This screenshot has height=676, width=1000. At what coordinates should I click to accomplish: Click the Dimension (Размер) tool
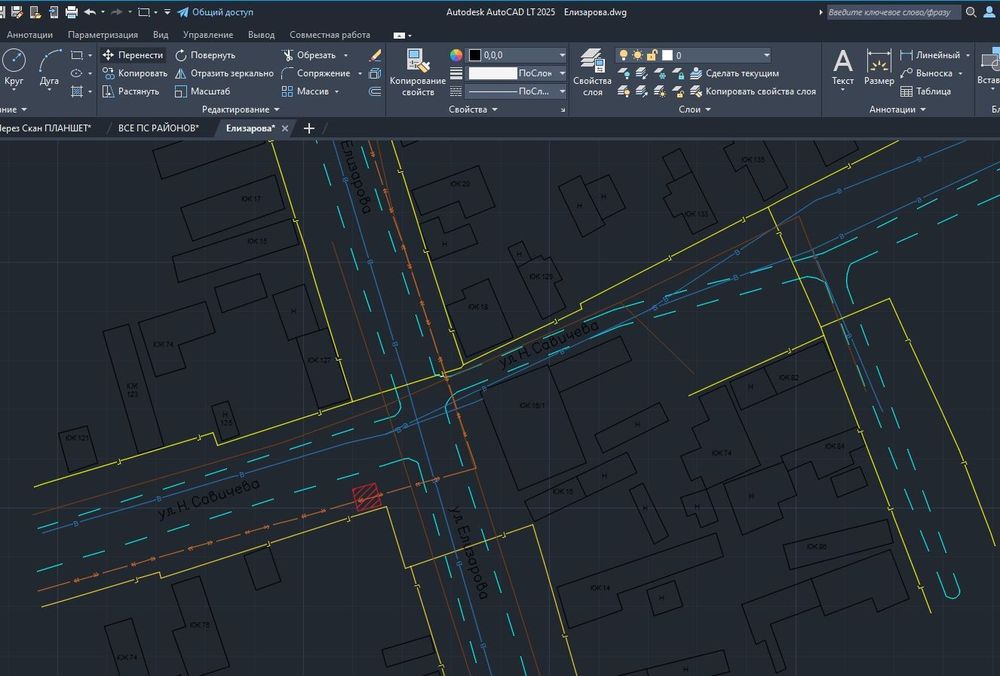pos(879,68)
